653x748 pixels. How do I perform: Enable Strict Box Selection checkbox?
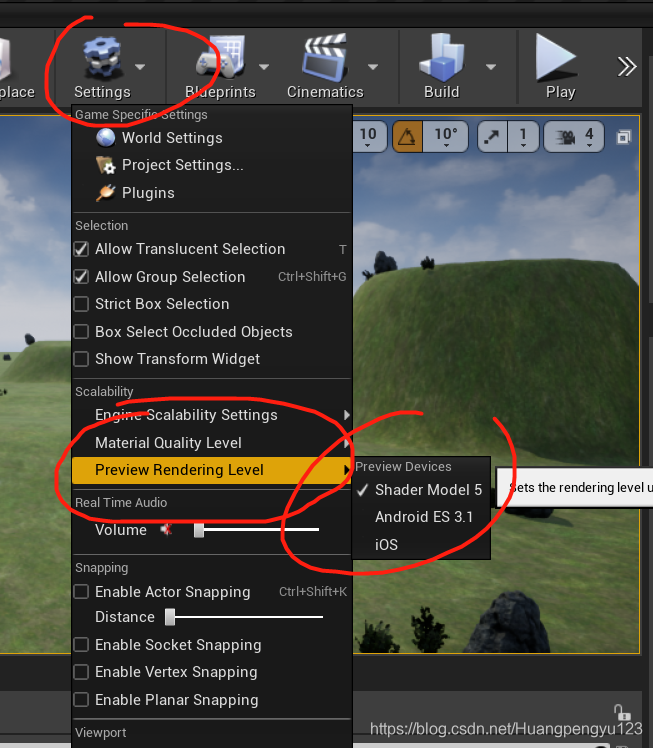(x=81, y=304)
